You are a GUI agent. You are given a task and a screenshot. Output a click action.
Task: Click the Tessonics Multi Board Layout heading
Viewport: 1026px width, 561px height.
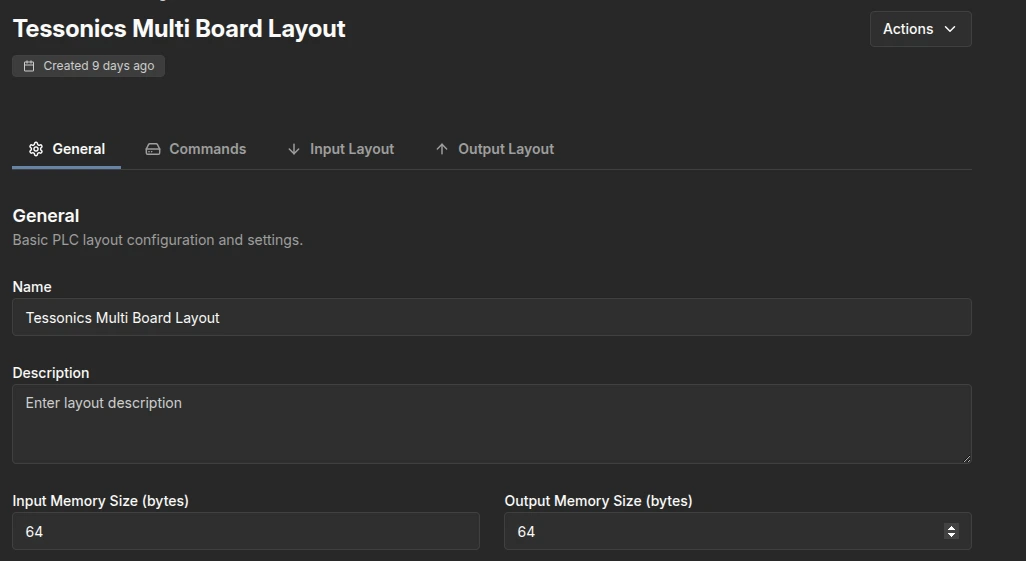[179, 29]
